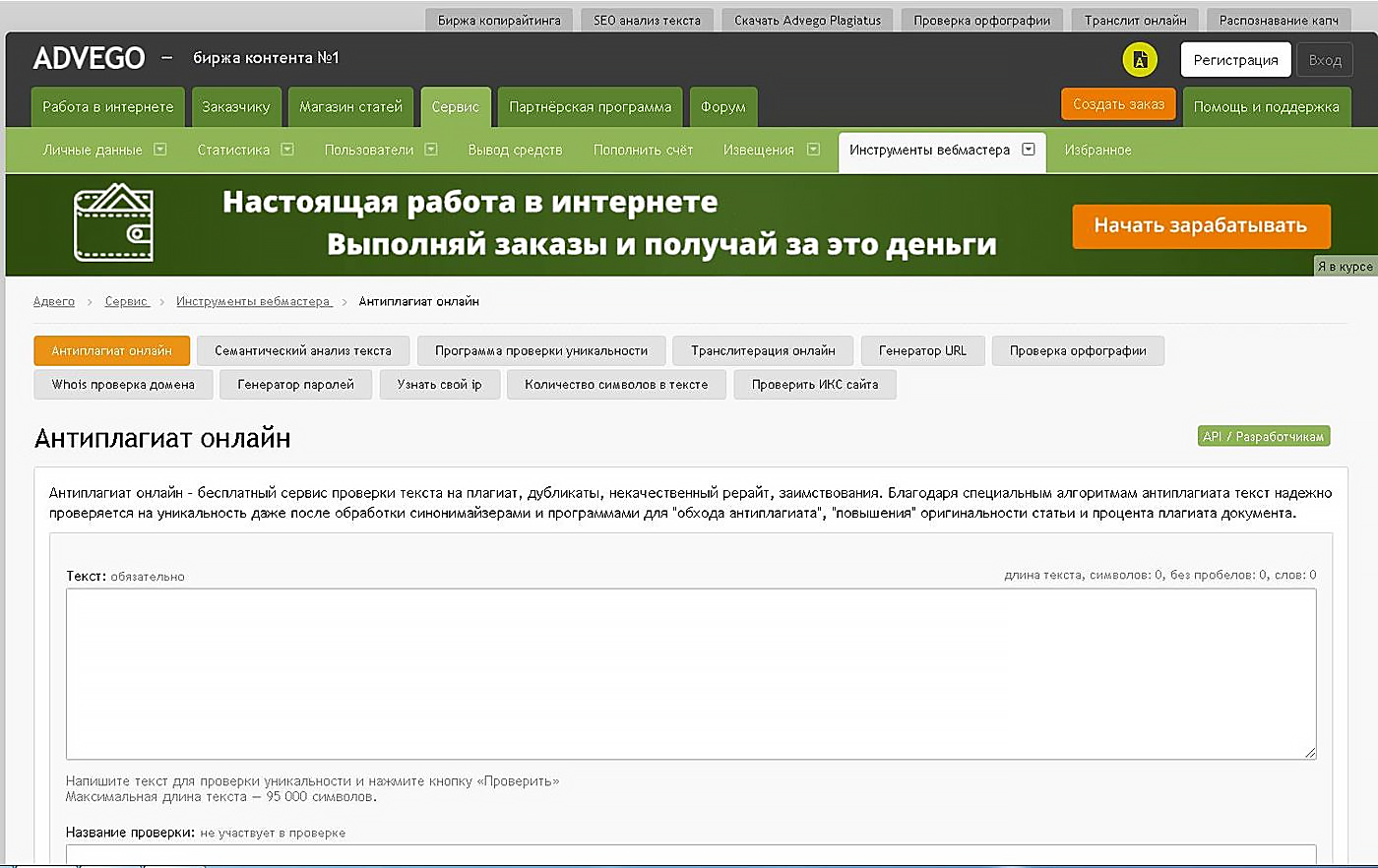Open the Форум tab
This screenshot has width=1378, height=868.
tap(723, 107)
